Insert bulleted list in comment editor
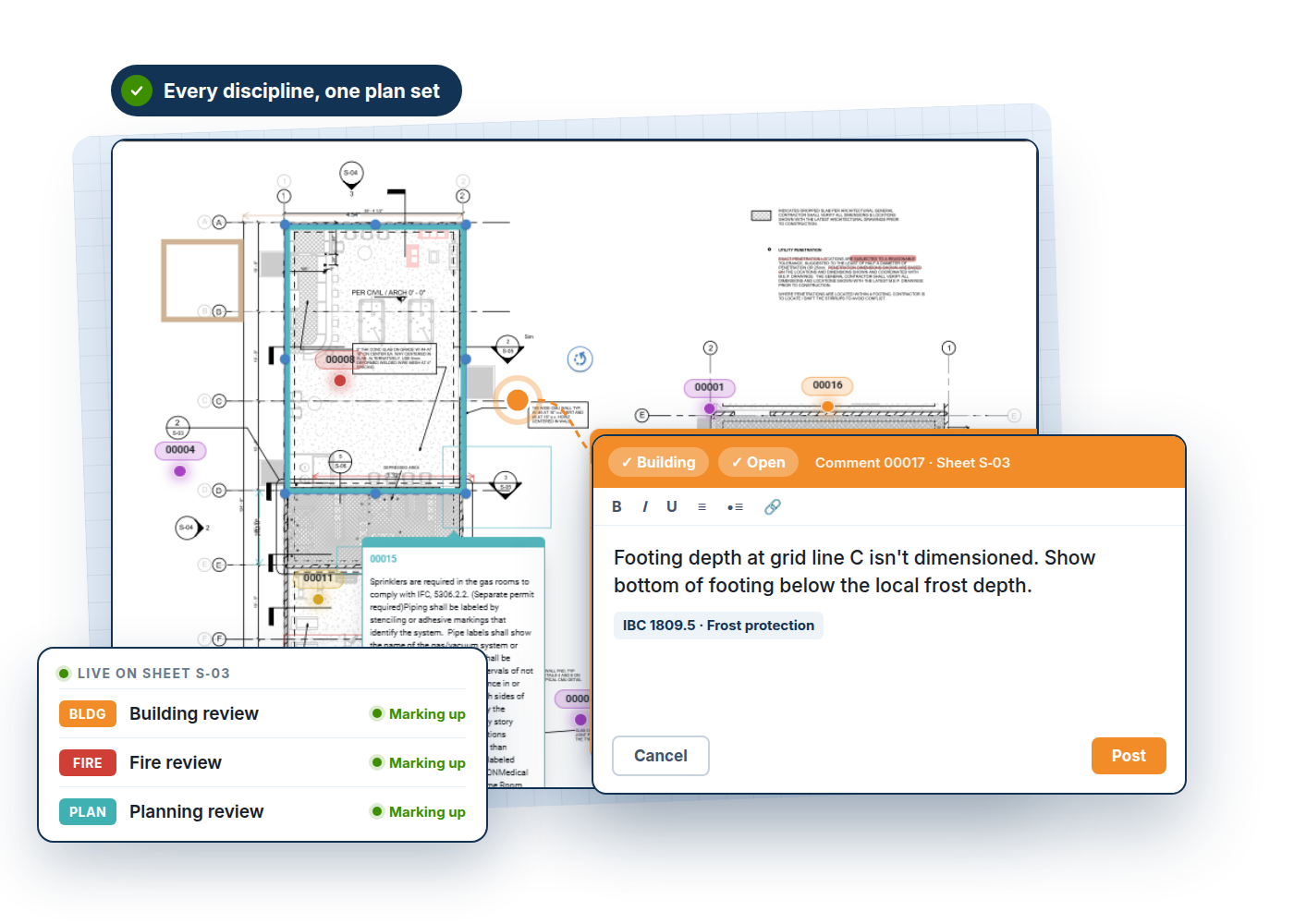Image resolution: width=1294 pixels, height=924 pixels. click(735, 506)
